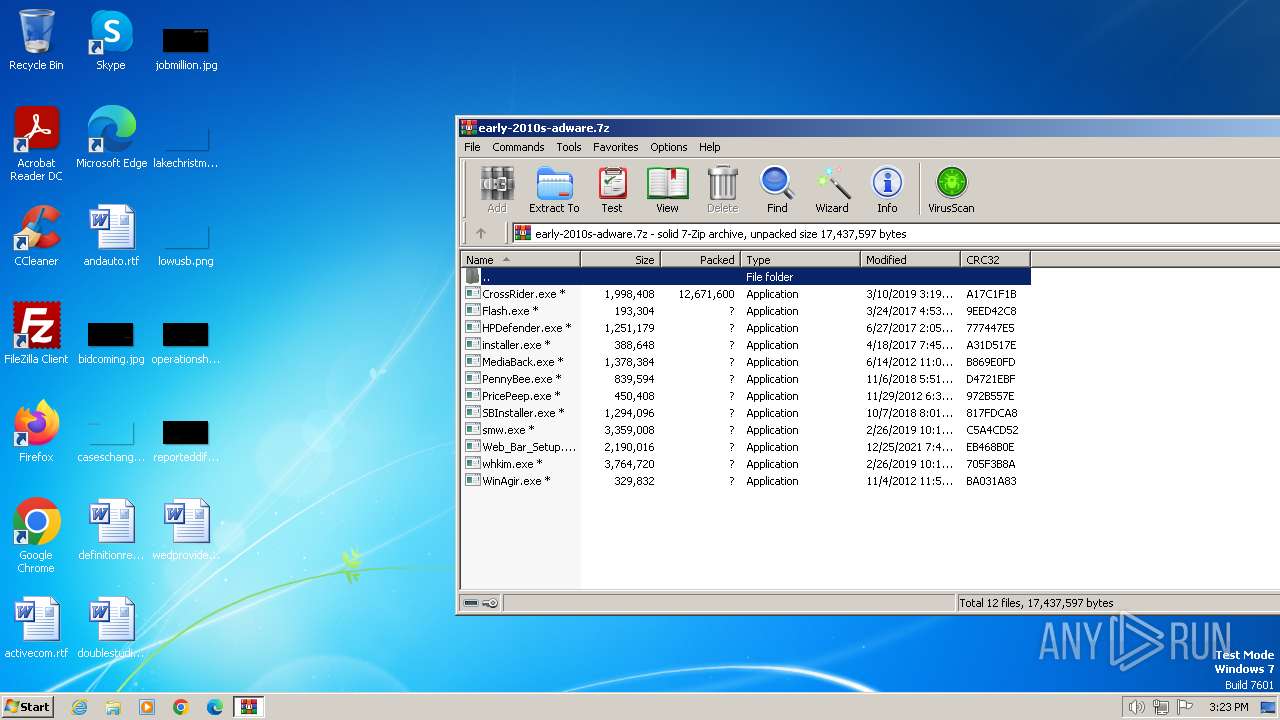Click Chrome icon in the taskbar
1280x720 pixels.
coord(181,707)
